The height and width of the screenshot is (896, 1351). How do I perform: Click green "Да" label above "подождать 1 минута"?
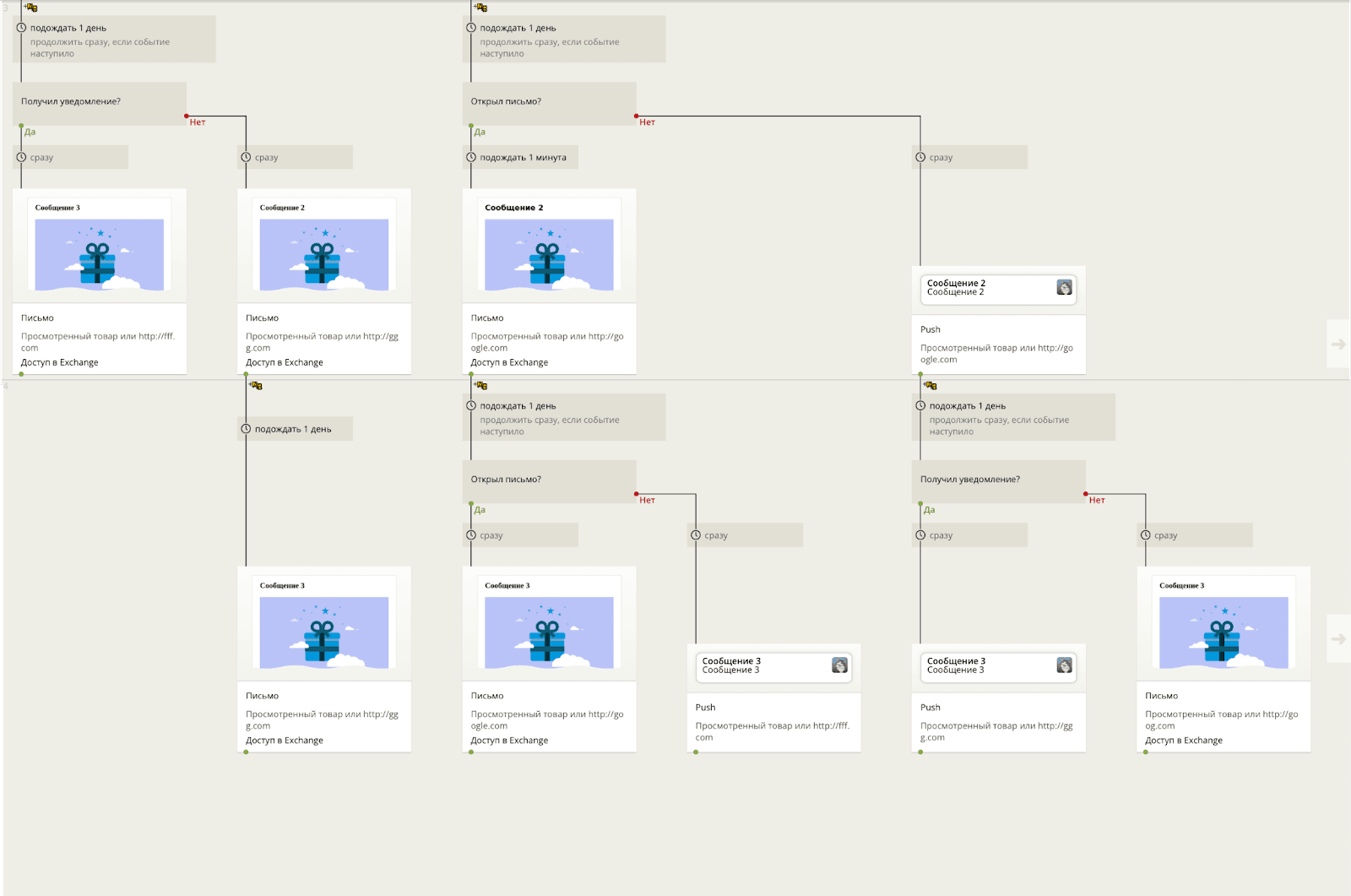tap(480, 132)
